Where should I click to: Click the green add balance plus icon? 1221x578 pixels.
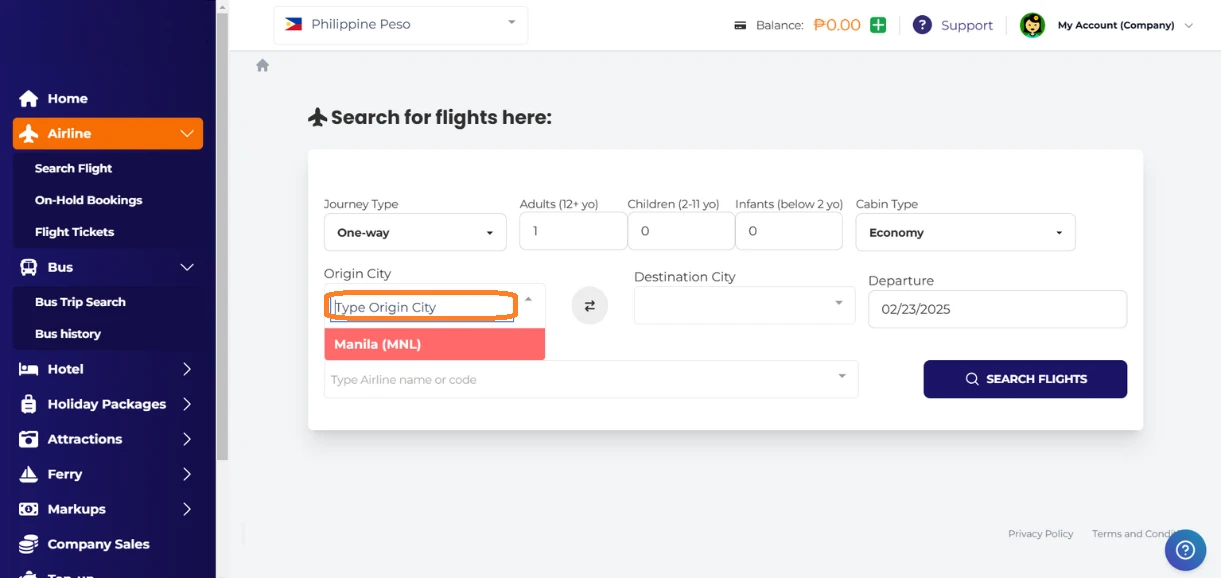tap(878, 25)
